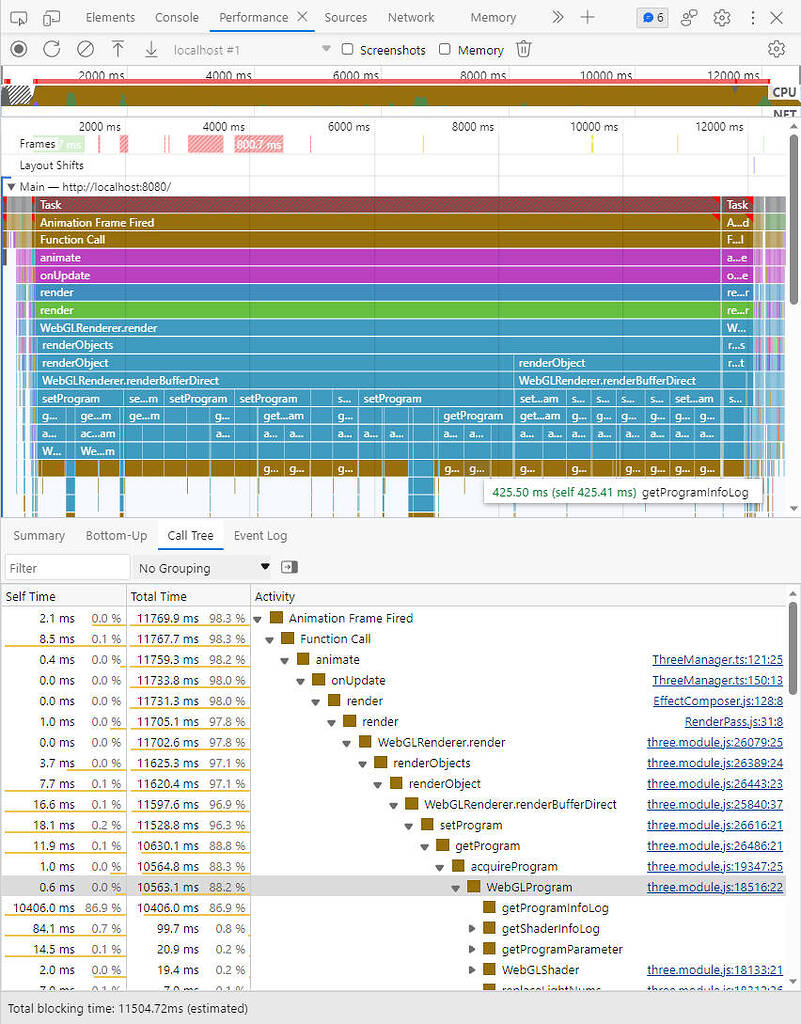
Task: Enable the Memory checkbox
Action: click(446, 49)
